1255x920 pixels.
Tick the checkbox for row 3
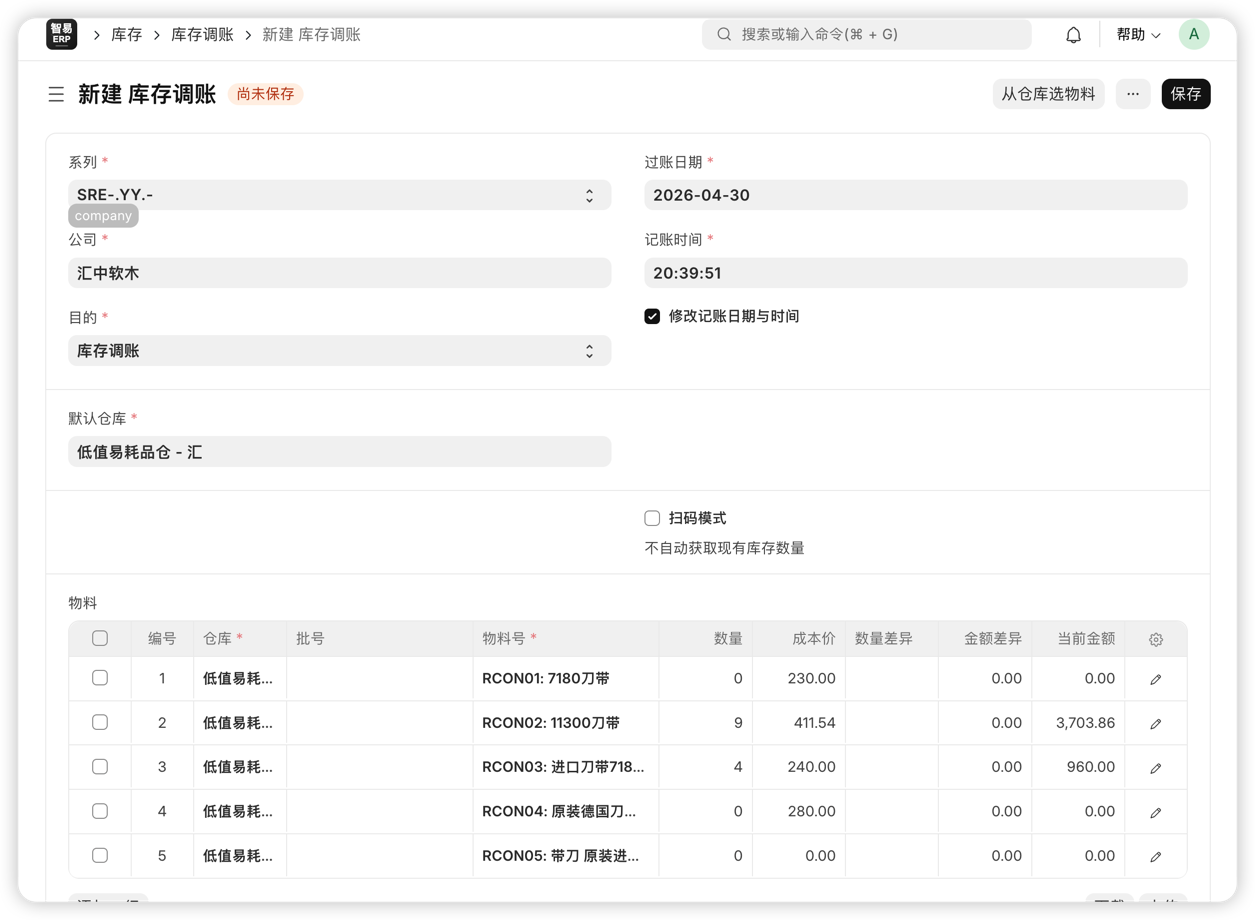point(100,767)
